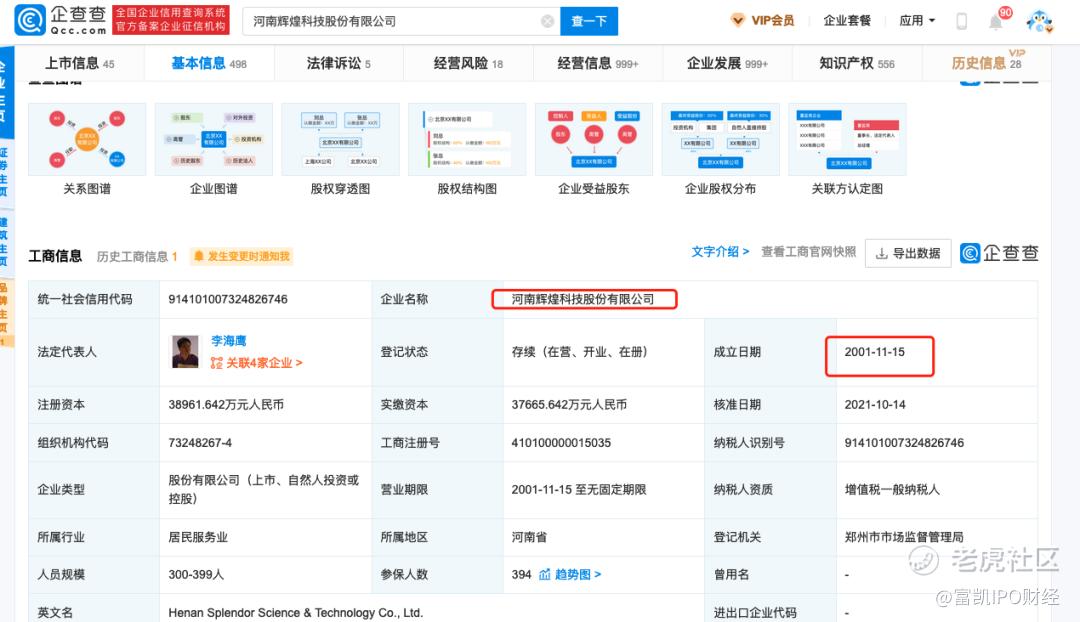Open 趋势图 link next to 394
Image resolution: width=1080 pixels, height=622 pixels.
tap(570, 574)
